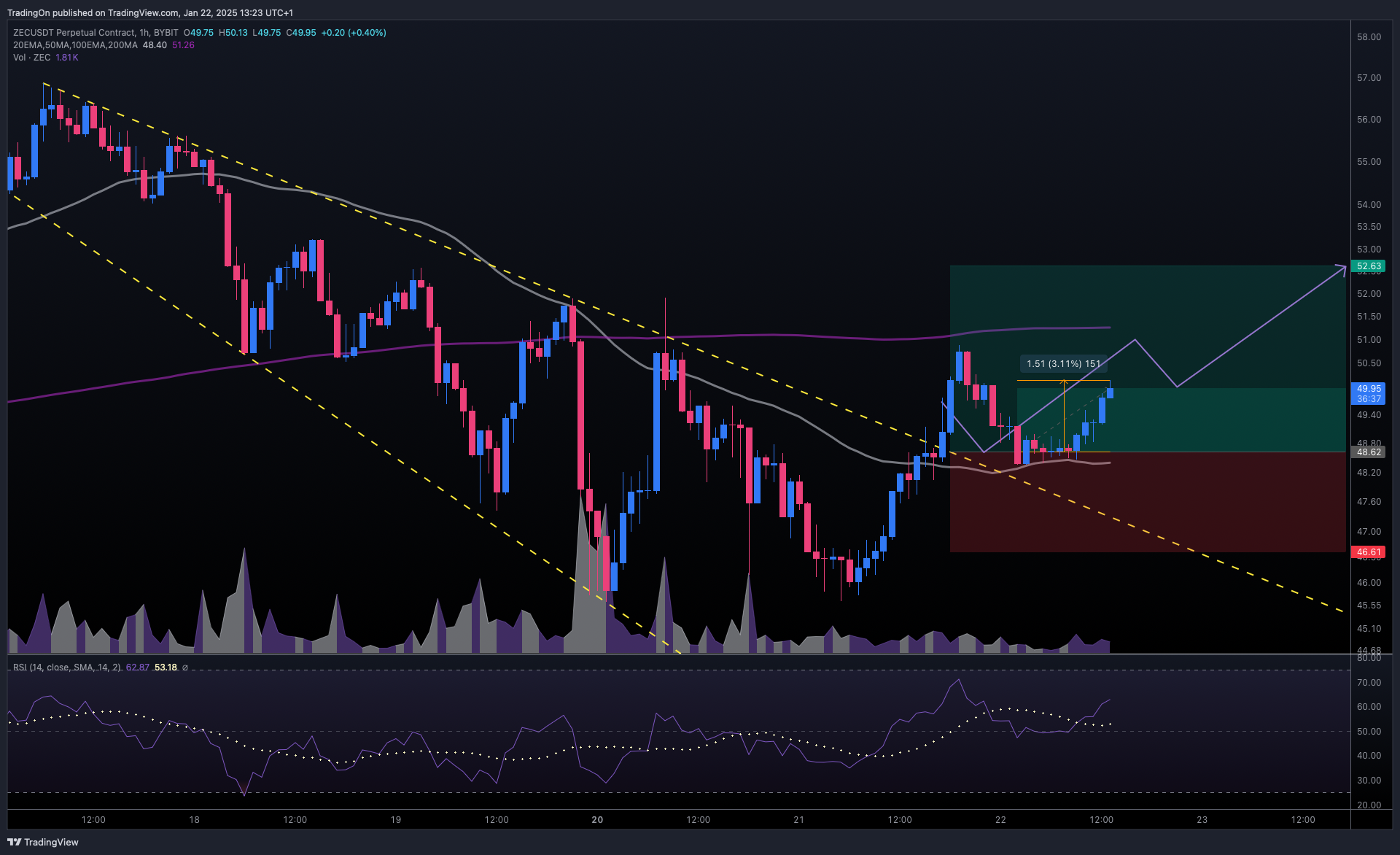Click date label 18 on time axis
This screenshot has width=1400, height=855.
pos(194,820)
